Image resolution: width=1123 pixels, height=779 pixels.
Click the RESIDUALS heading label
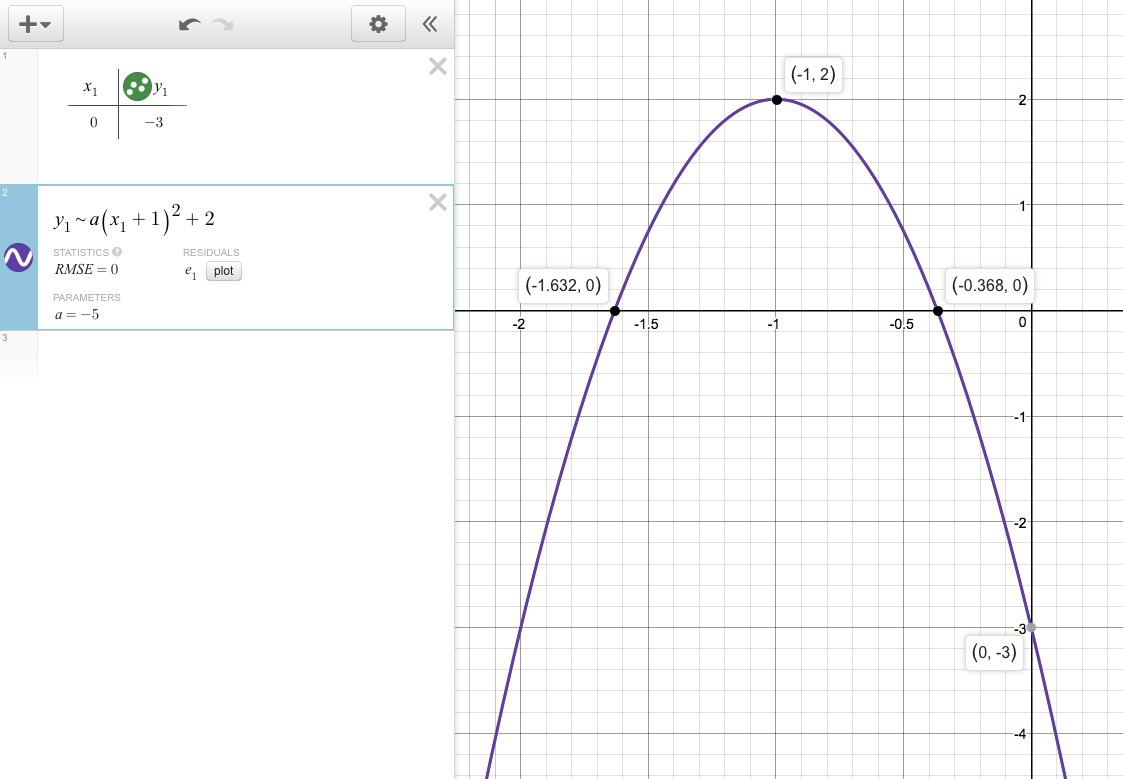pos(211,252)
